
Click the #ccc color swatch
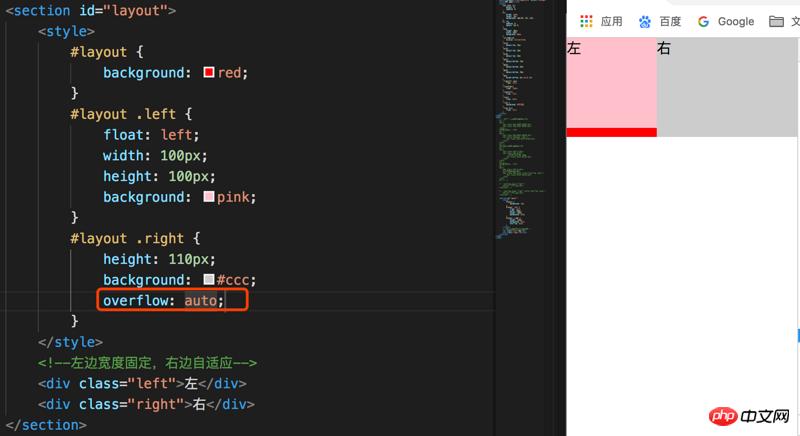pos(209,280)
